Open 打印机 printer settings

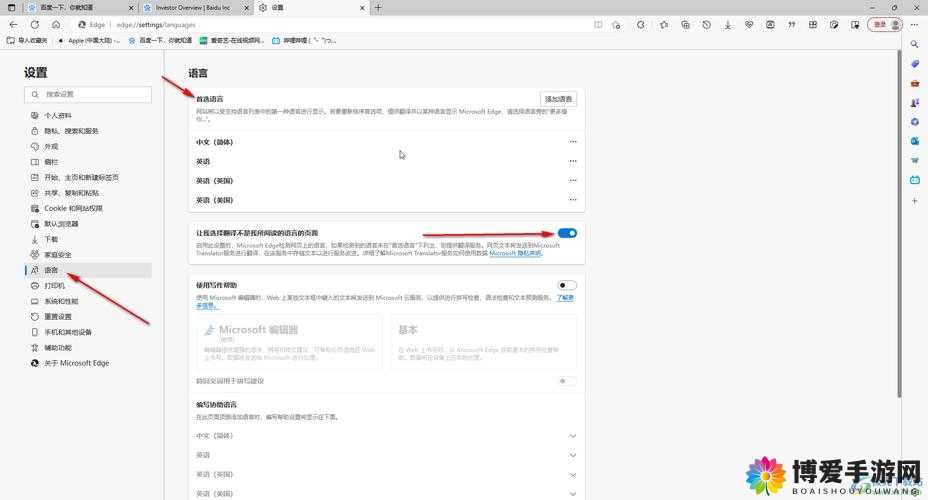88,286
